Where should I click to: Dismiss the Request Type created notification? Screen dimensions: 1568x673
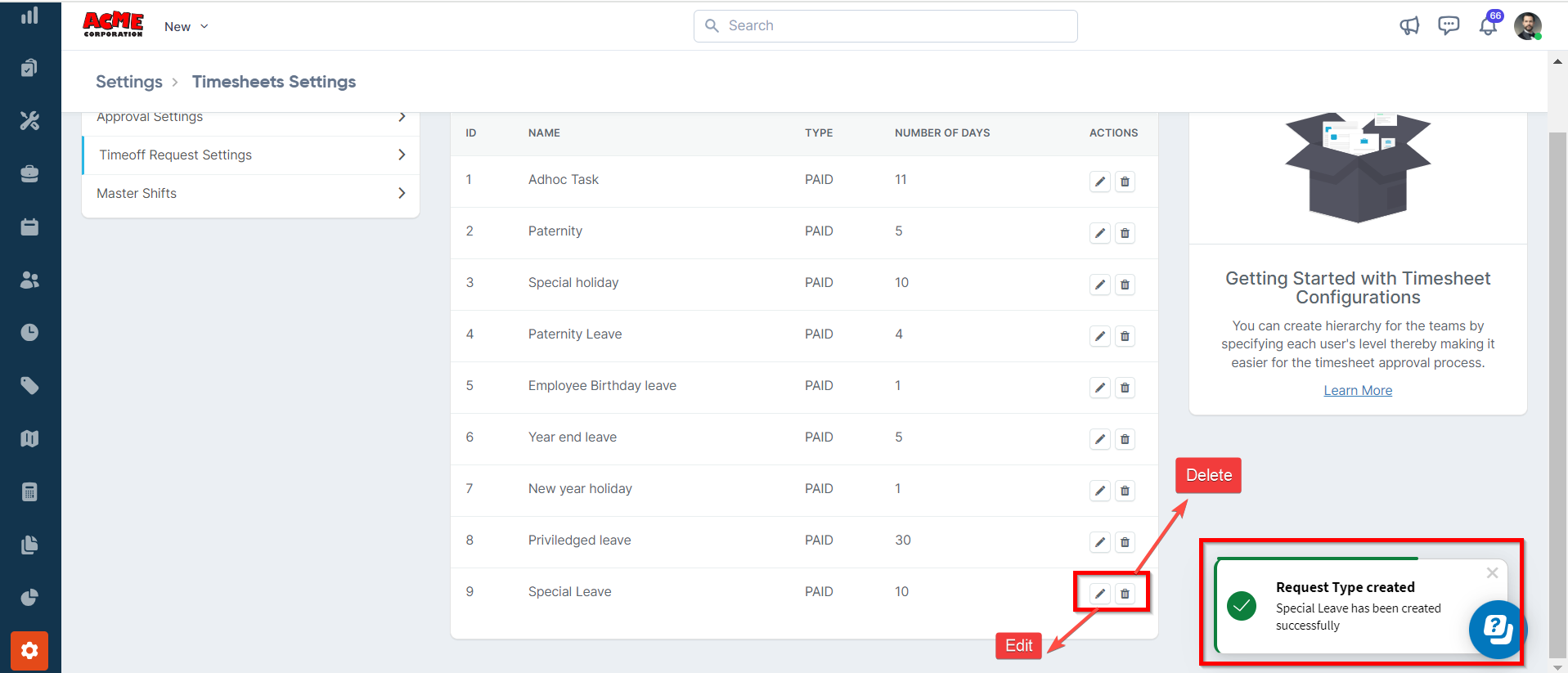1492,573
